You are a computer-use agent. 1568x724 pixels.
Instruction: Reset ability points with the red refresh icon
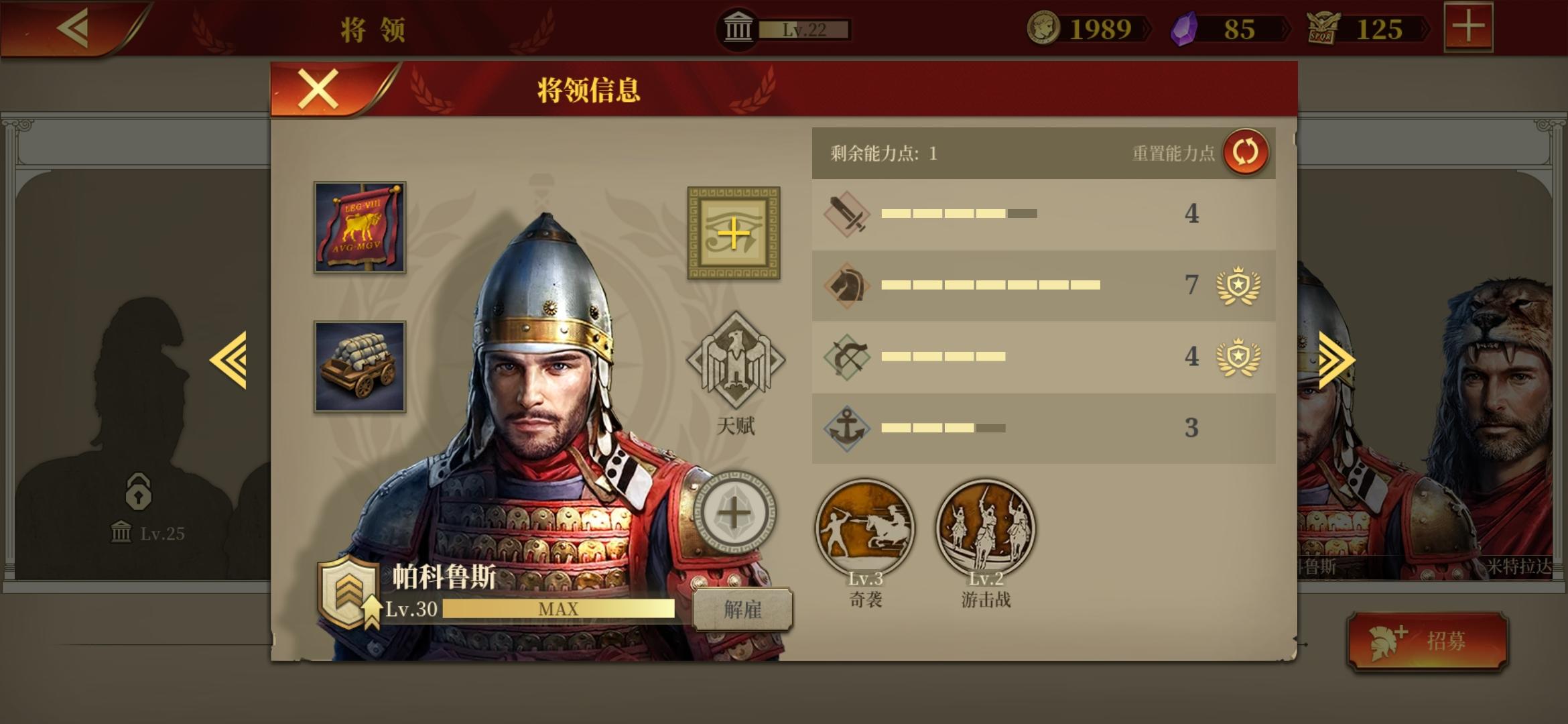coord(1246,152)
